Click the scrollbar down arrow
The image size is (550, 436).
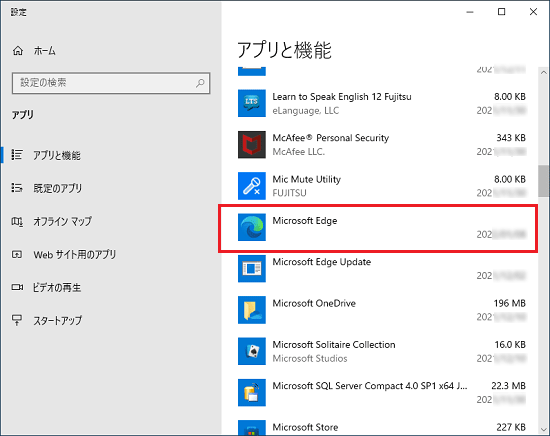coord(544,429)
